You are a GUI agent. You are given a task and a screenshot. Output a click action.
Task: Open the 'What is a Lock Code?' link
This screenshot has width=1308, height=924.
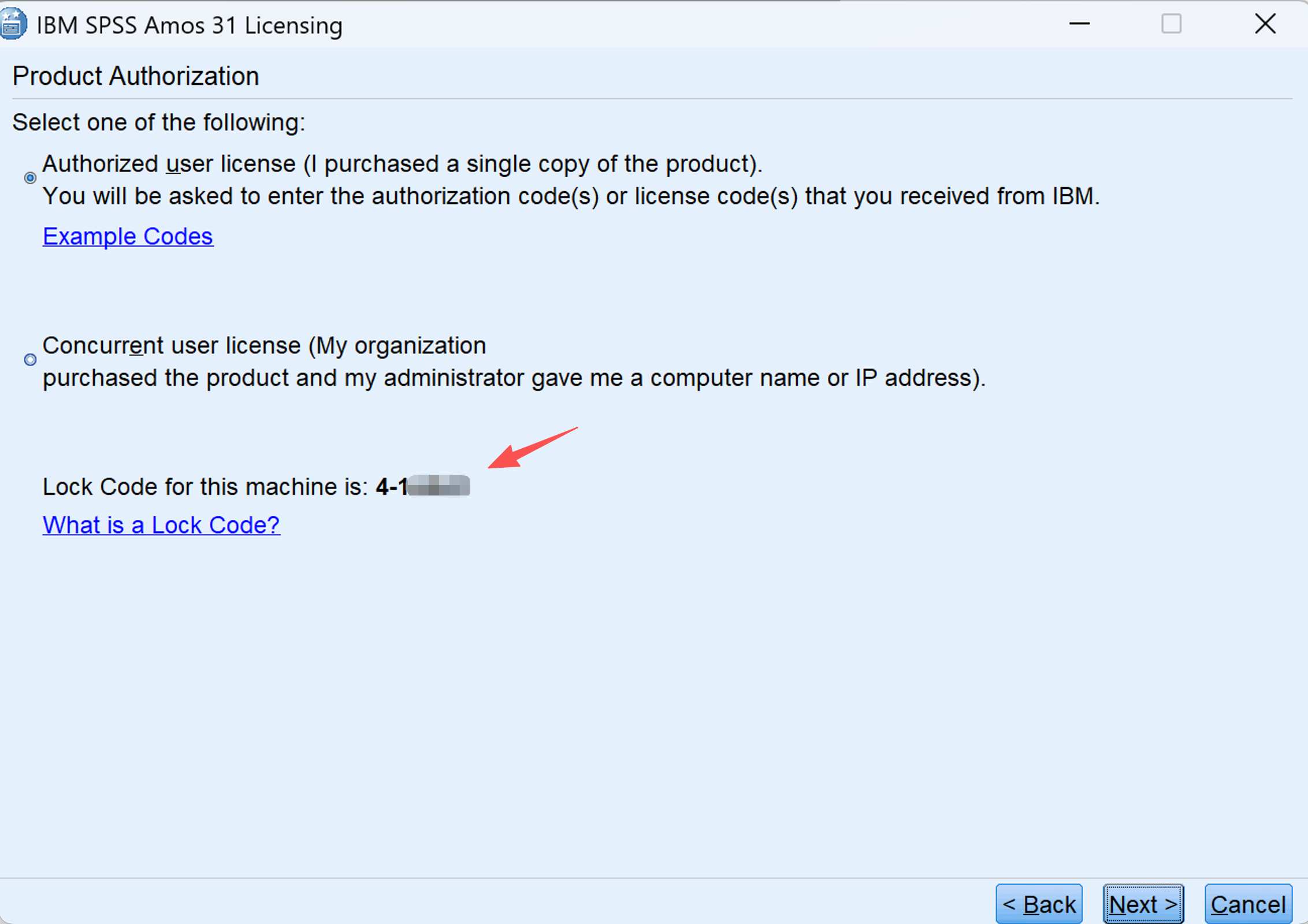[161, 525]
